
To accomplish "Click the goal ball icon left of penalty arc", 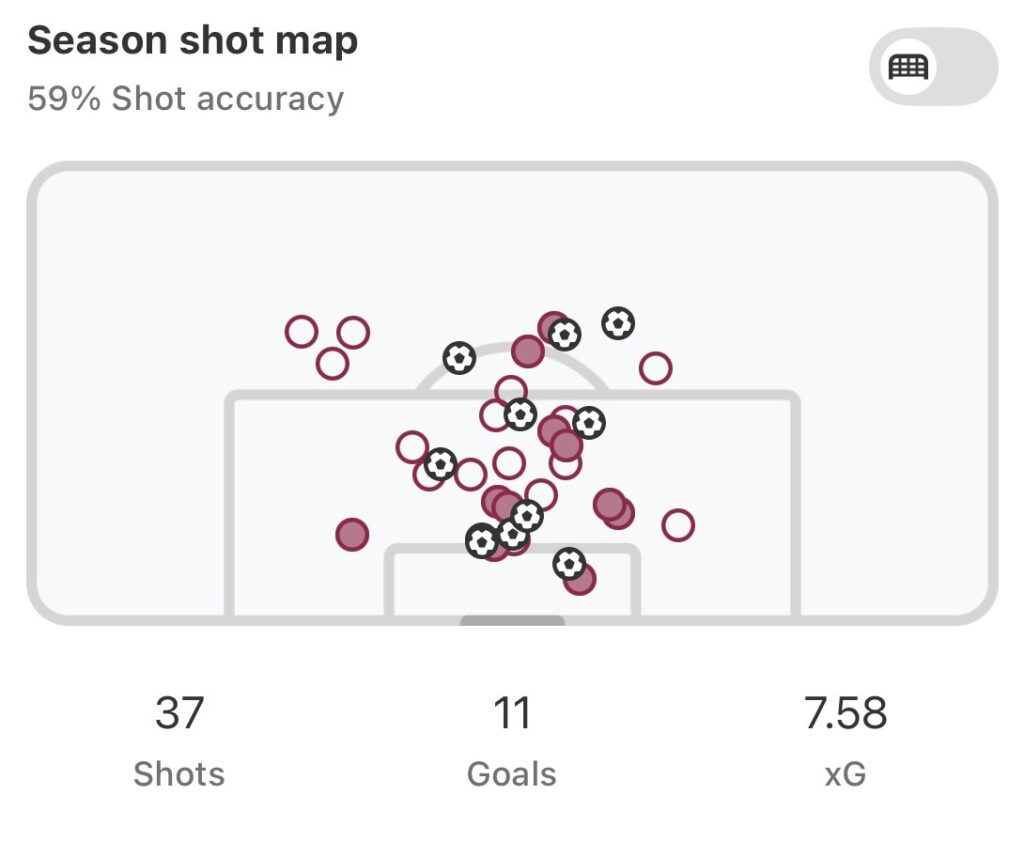I will [x=459, y=358].
